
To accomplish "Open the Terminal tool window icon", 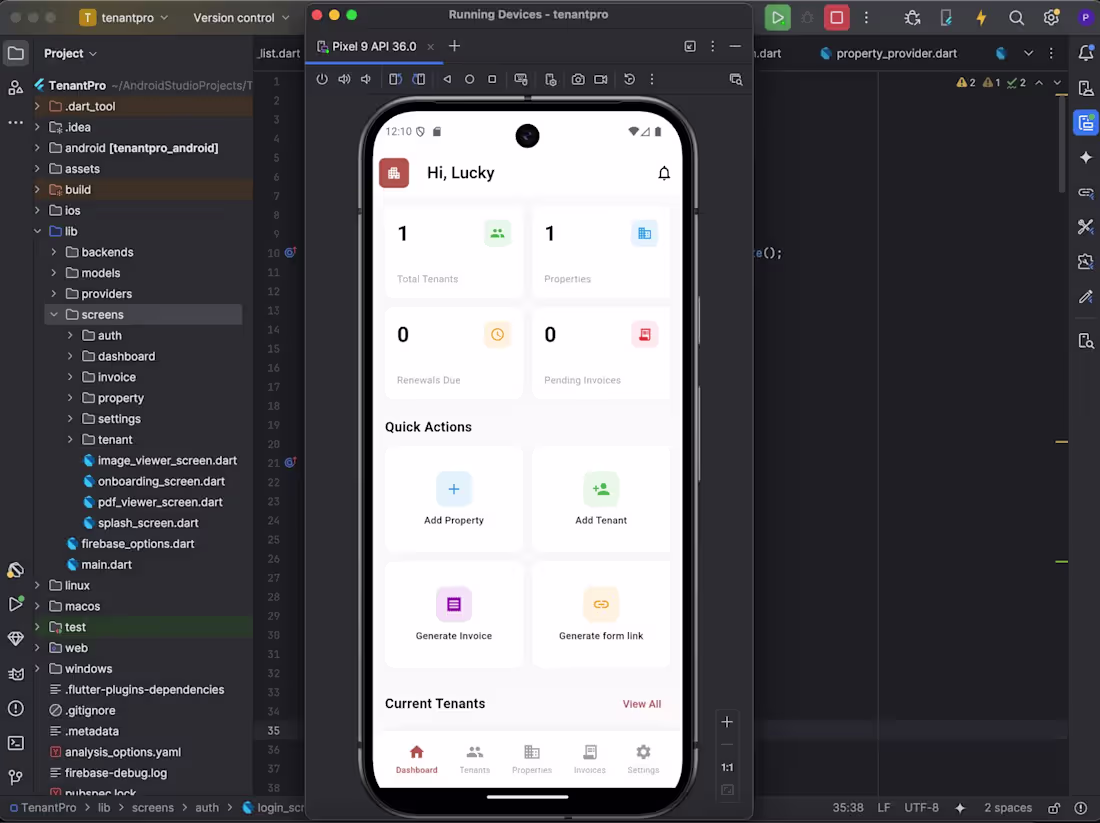I will (15, 742).
